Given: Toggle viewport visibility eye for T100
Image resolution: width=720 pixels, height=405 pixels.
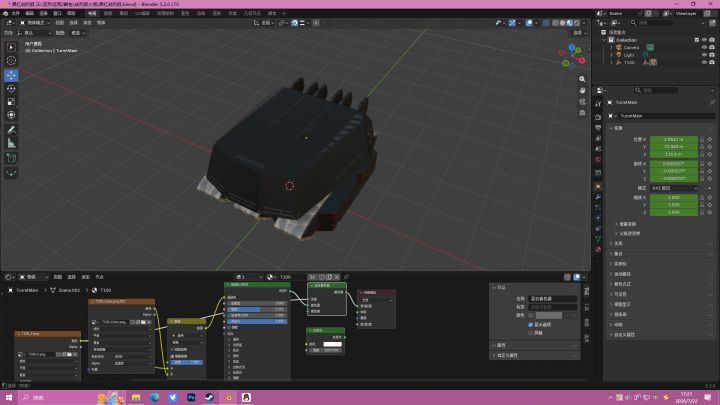Looking at the screenshot, I should (704, 62).
